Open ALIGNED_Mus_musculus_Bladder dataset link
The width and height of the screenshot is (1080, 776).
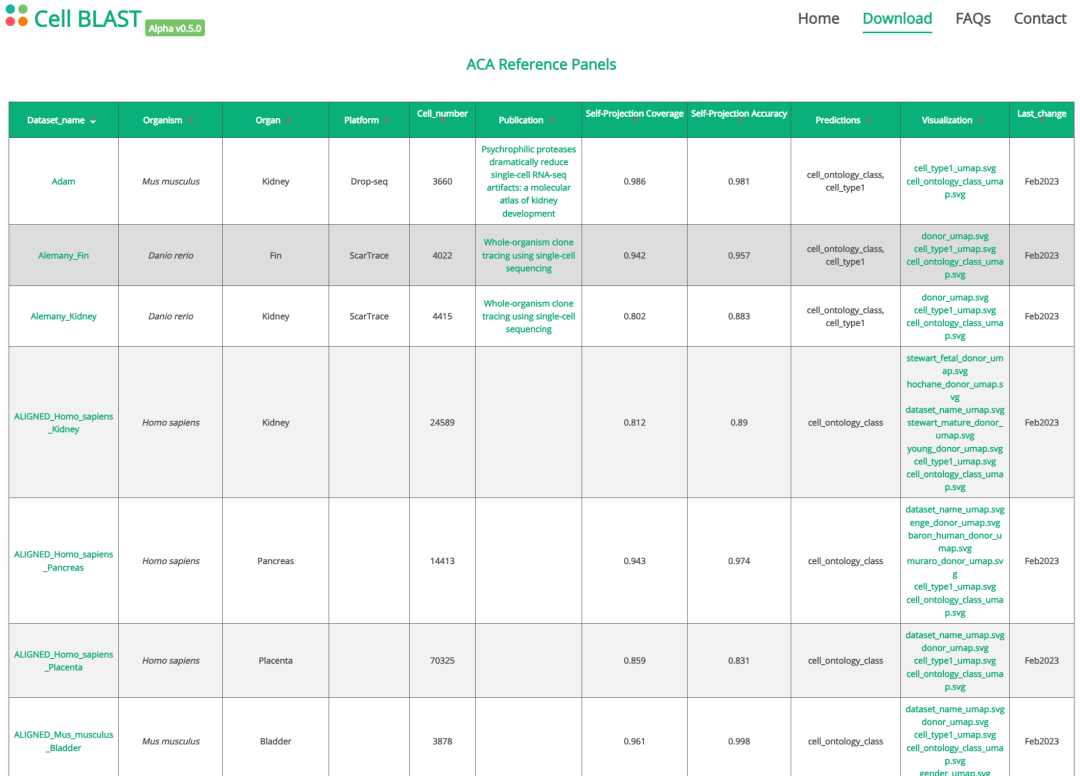(x=63, y=742)
